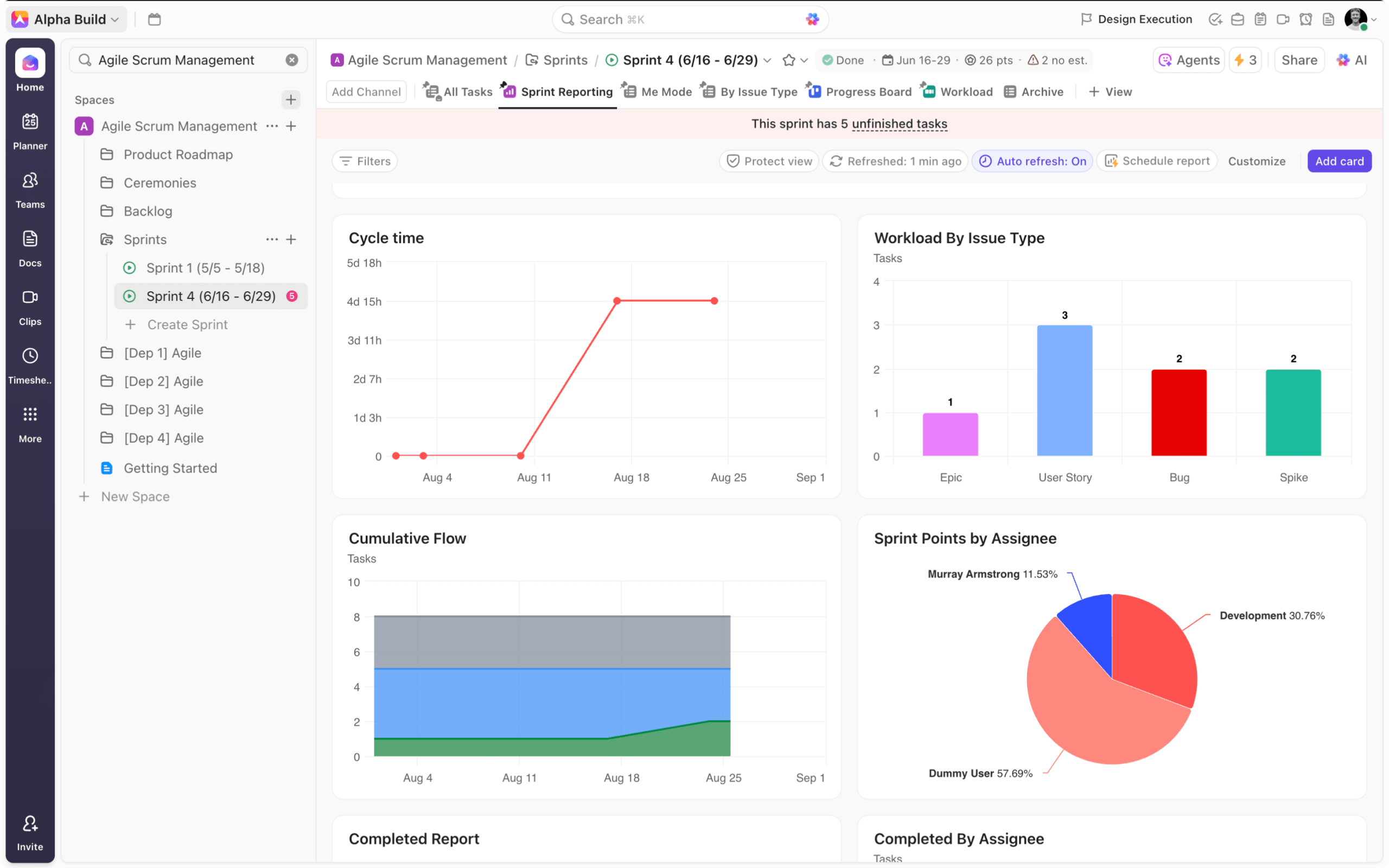Click the calendar icon beside Alpha Build

click(x=155, y=20)
